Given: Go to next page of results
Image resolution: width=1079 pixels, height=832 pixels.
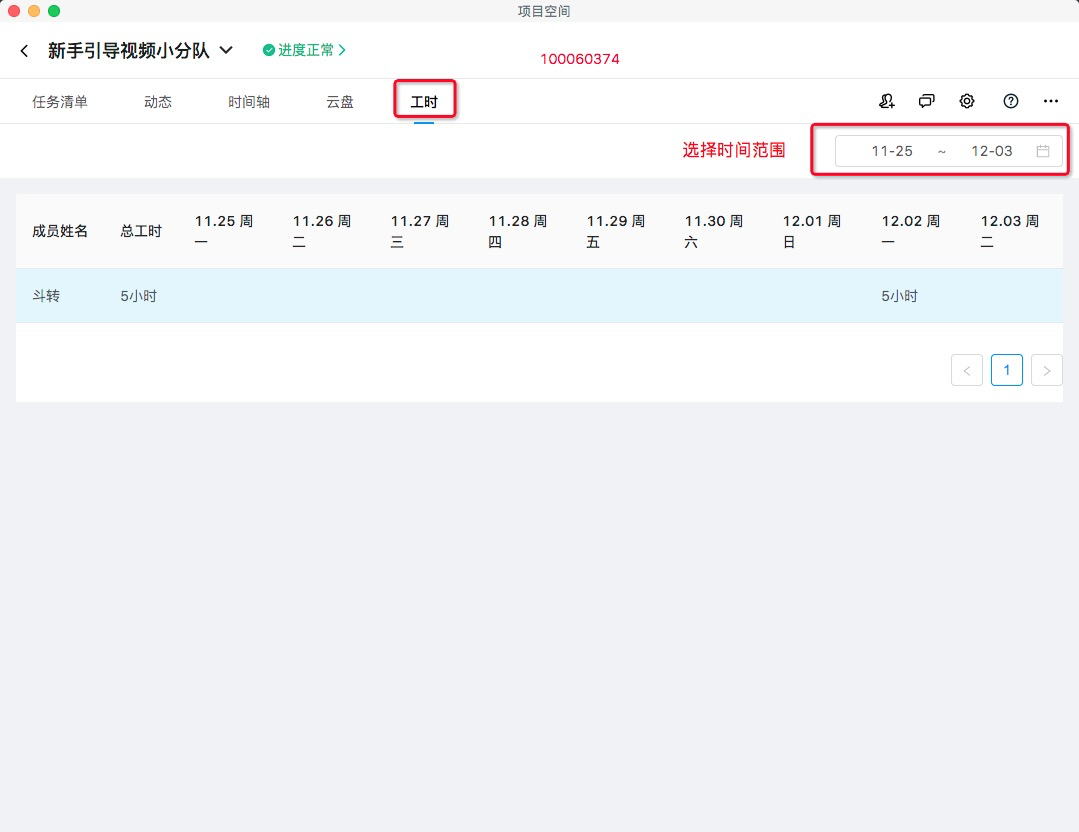Looking at the screenshot, I should [1047, 370].
